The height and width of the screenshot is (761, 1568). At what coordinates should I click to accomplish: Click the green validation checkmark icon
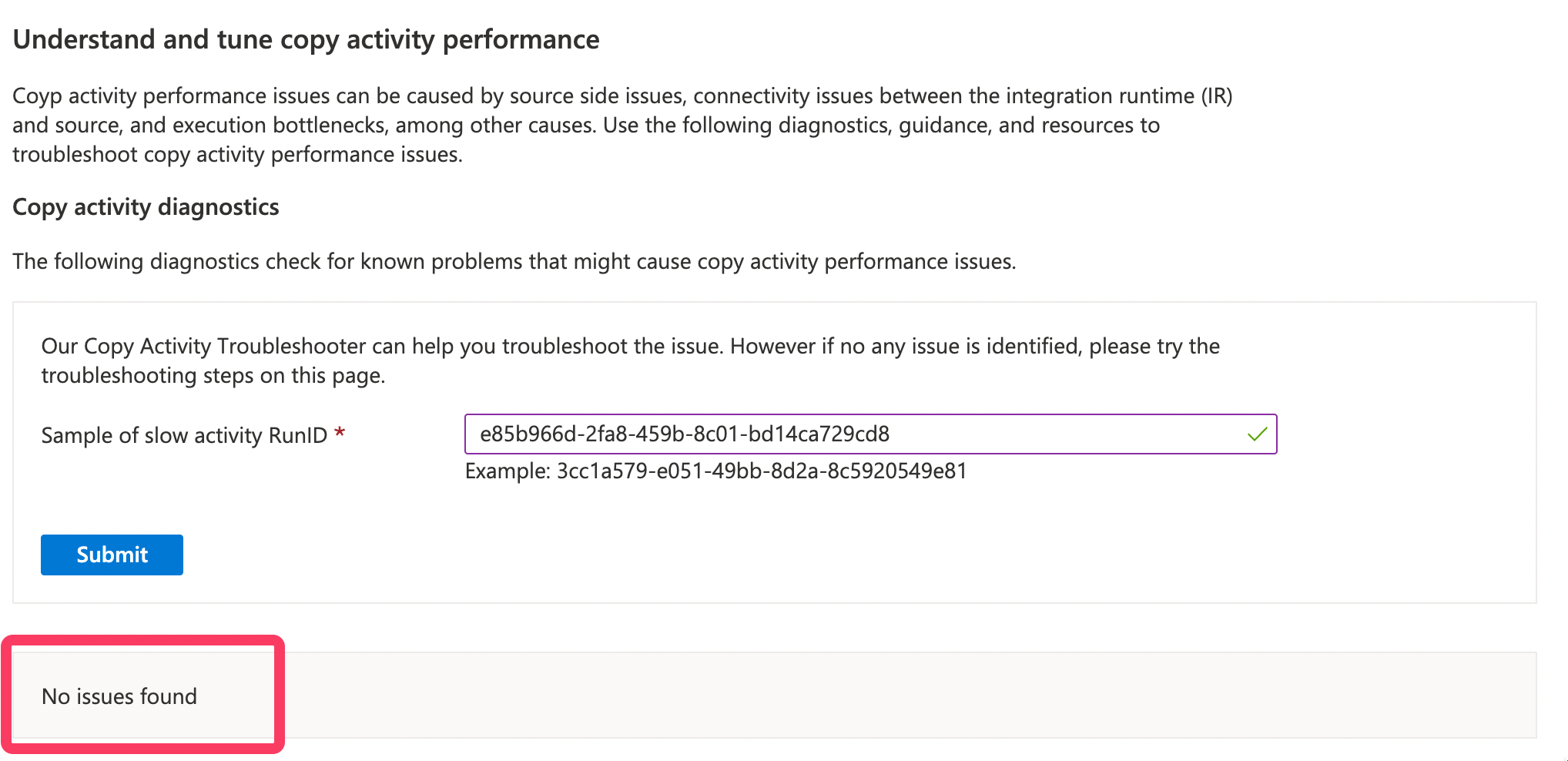click(1257, 434)
